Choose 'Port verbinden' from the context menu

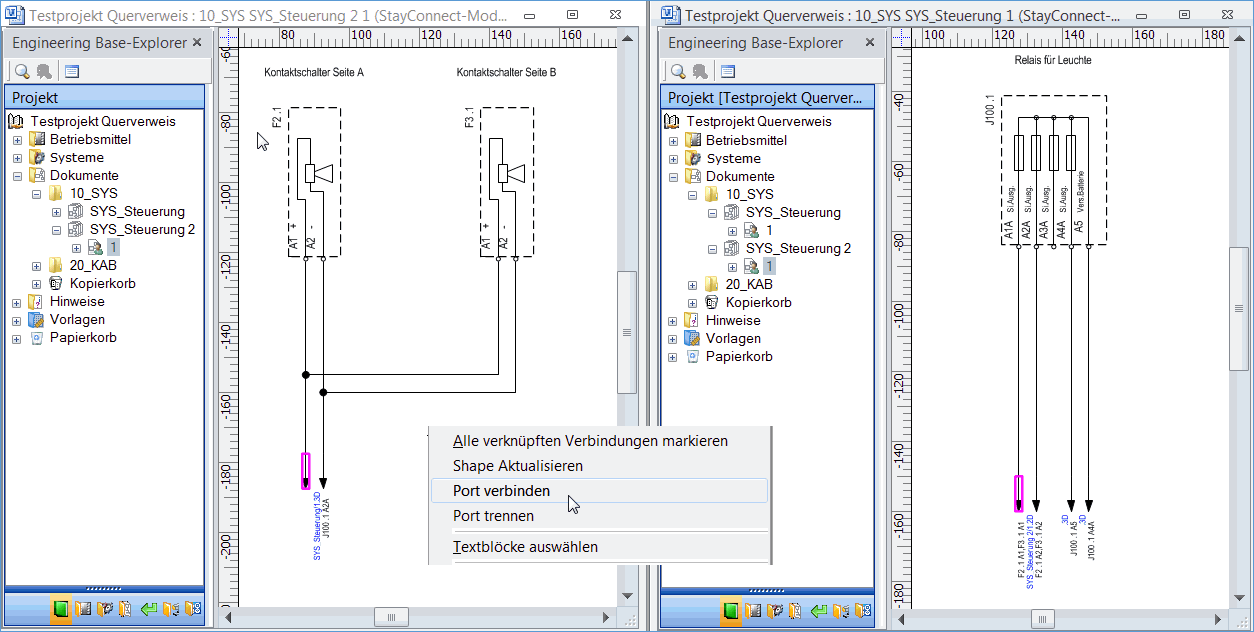tap(501, 491)
